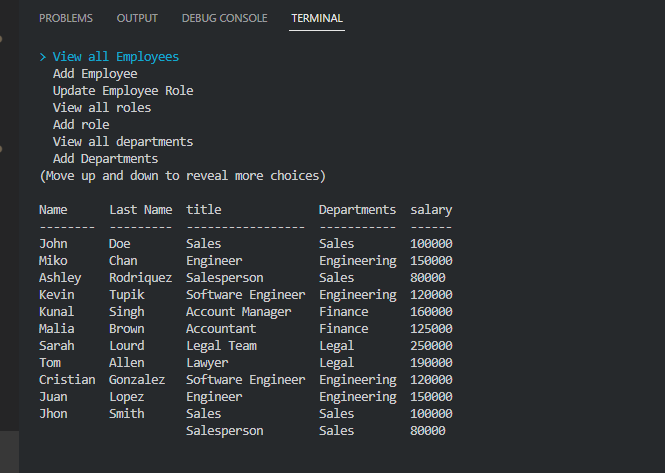Screen dimensions: 665x473
Task: Click the last name Chan
Action: 123,260
